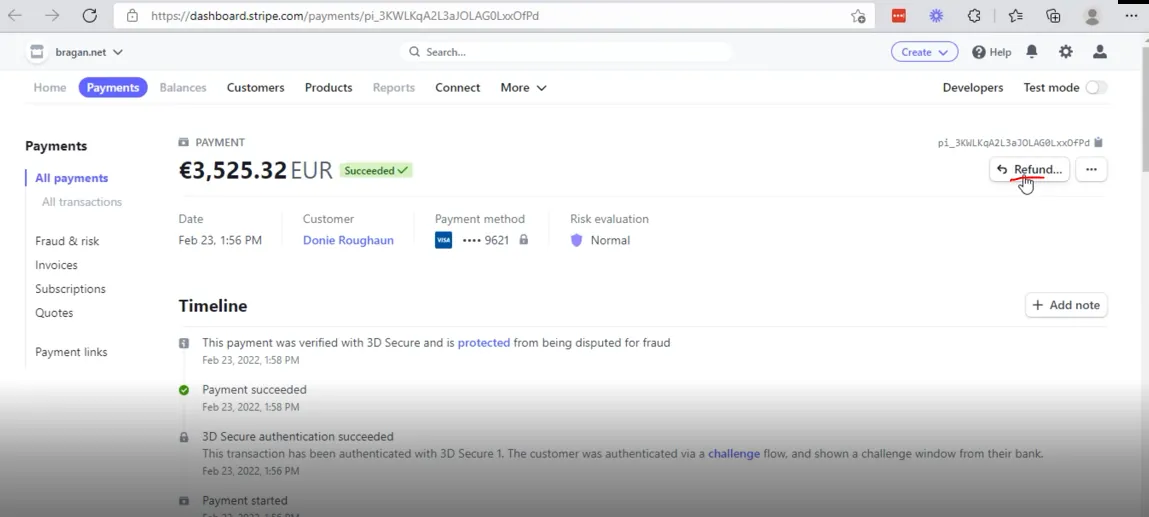This screenshot has width=1149, height=517.
Task: Open the Balances tab
Action: [183, 87]
